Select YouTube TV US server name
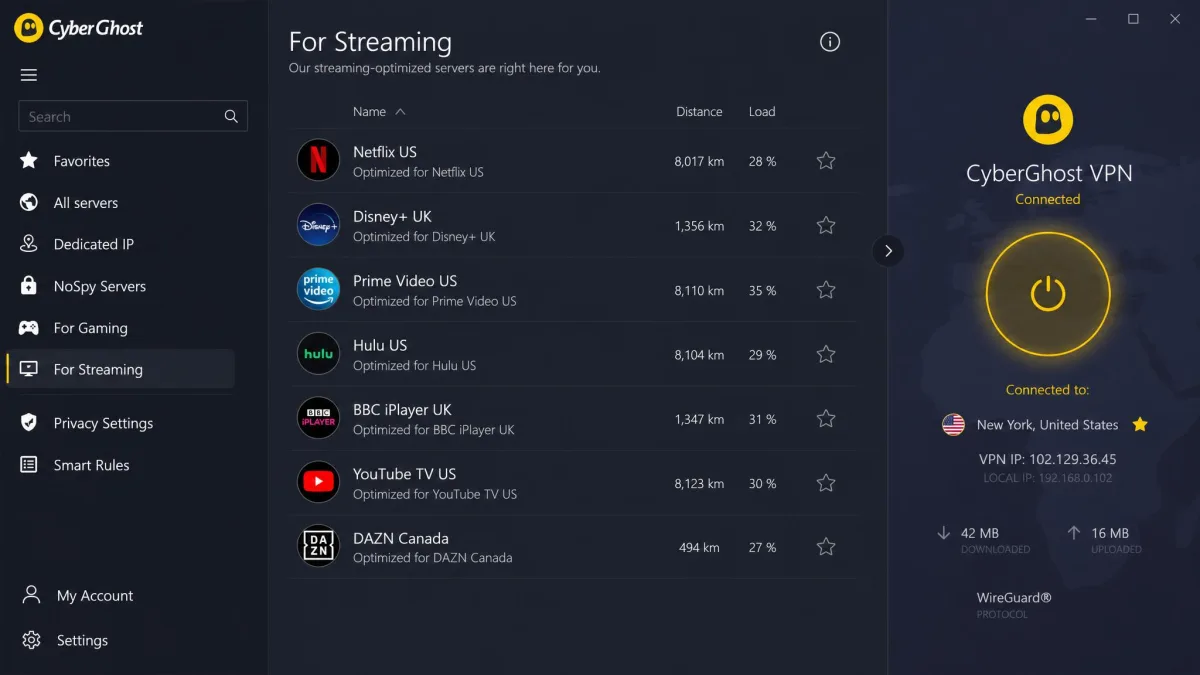The image size is (1200, 675). click(404, 474)
